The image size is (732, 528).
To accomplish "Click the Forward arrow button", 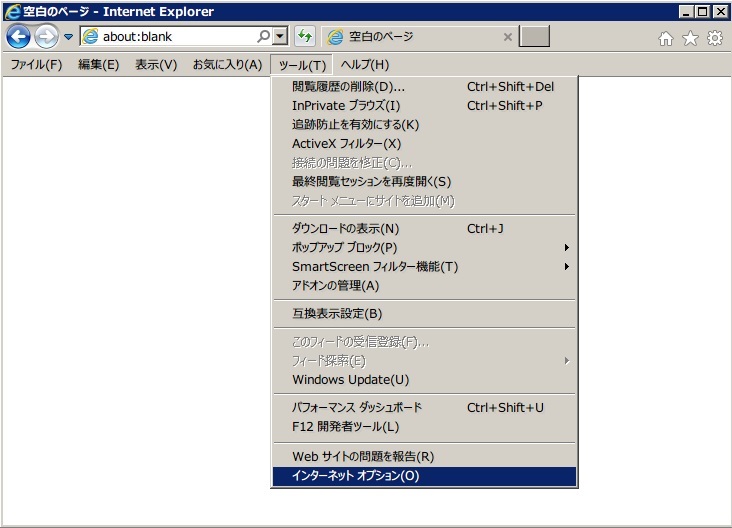I will pyautogui.click(x=47, y=36).
